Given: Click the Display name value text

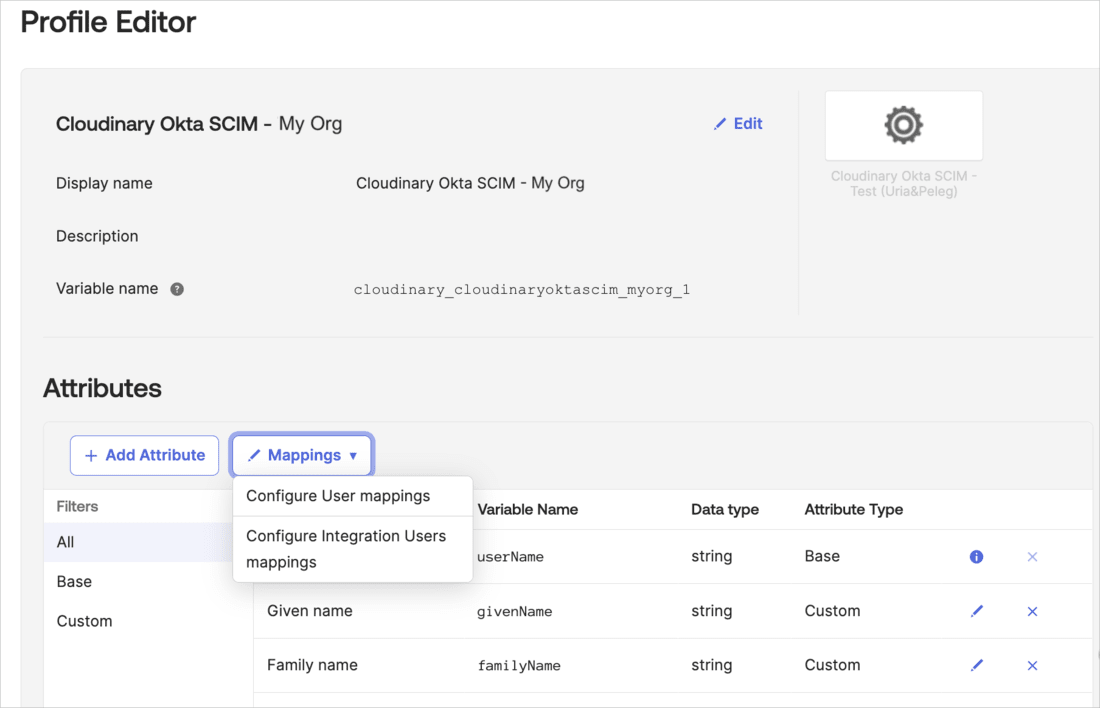Looking at the screenshot, I should (470, 183).
